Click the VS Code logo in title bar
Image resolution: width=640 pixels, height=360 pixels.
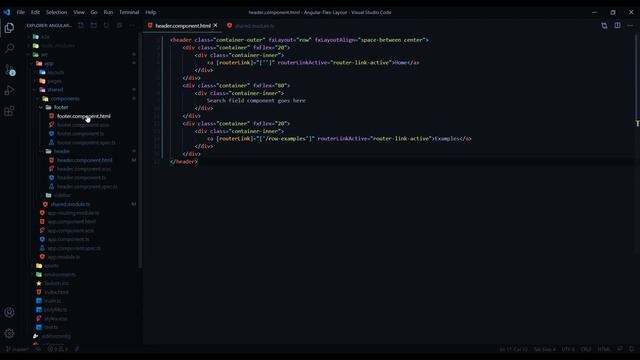[x=7, y=12]
